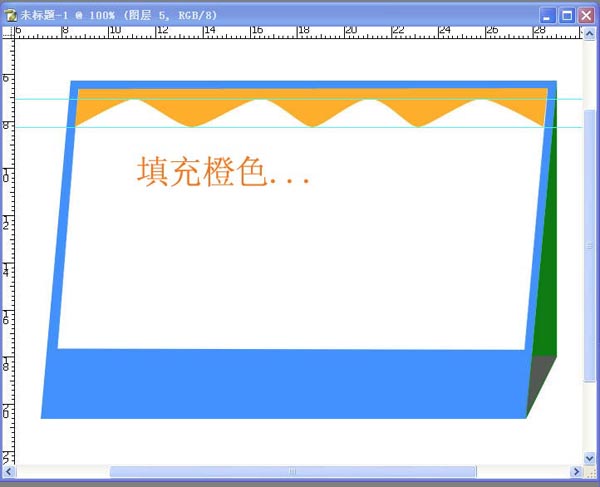Click the document icon in the title bar

coord(11,15)
